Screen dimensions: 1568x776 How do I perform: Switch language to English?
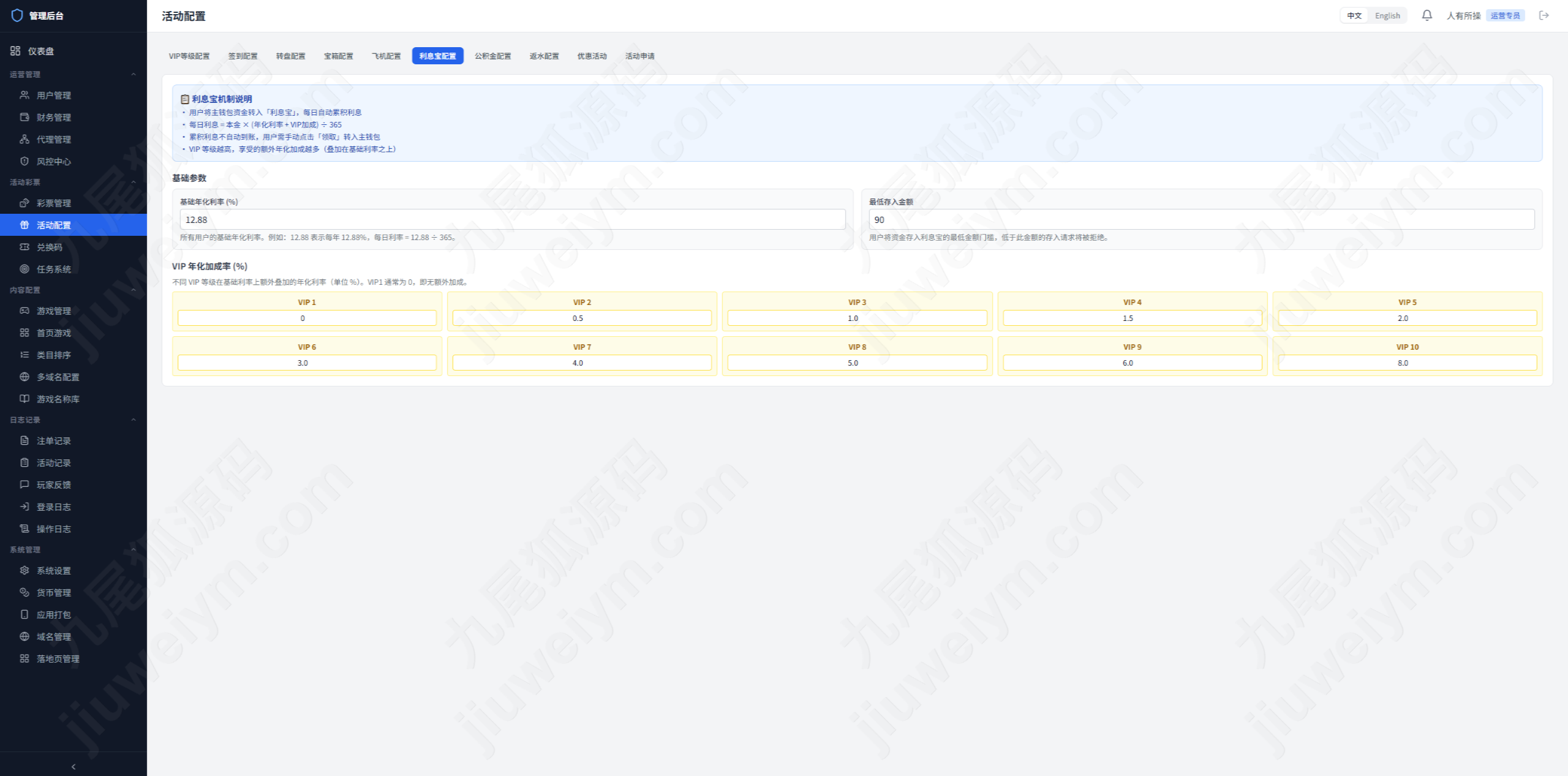tap(1387, 15)
